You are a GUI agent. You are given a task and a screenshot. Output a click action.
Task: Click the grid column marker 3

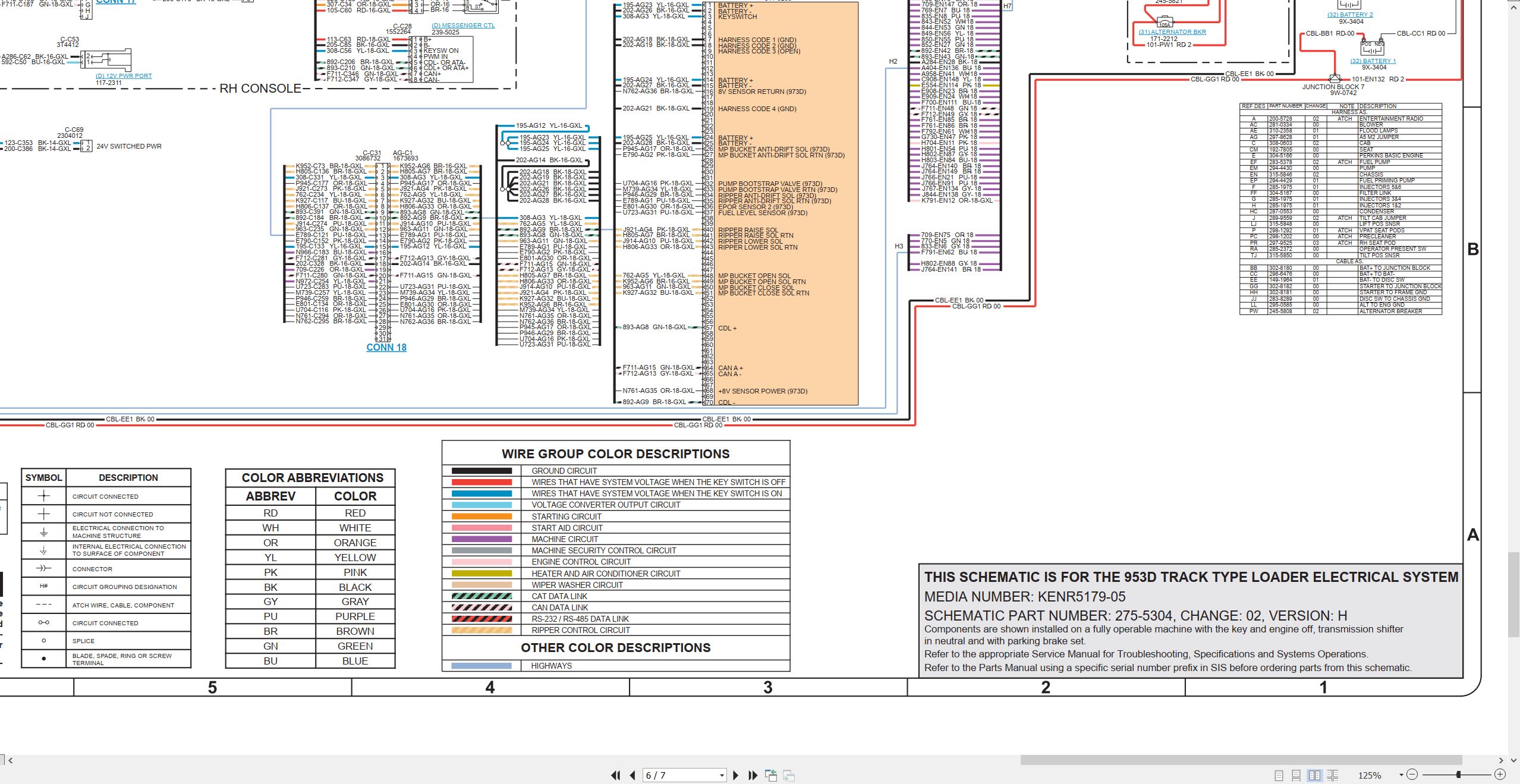[768, 687]
